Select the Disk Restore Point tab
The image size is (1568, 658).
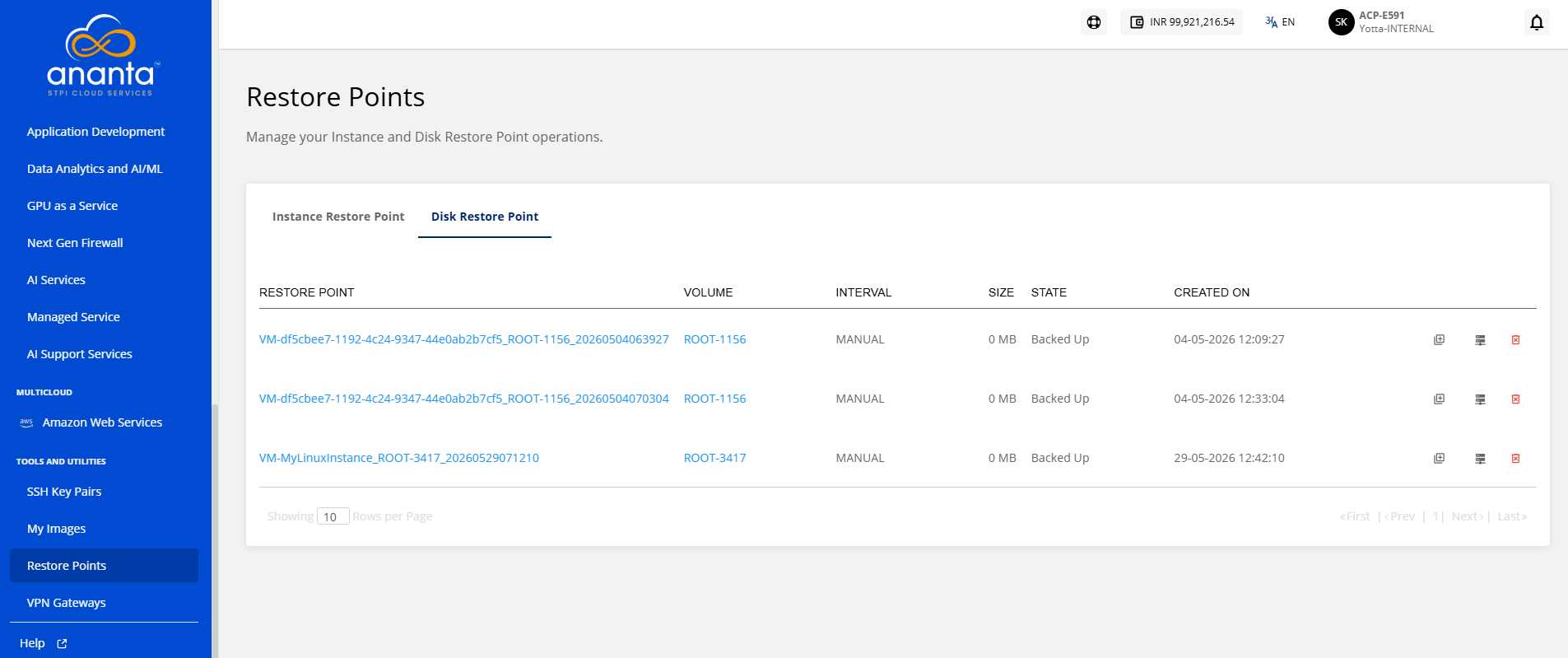pos(485,217)
